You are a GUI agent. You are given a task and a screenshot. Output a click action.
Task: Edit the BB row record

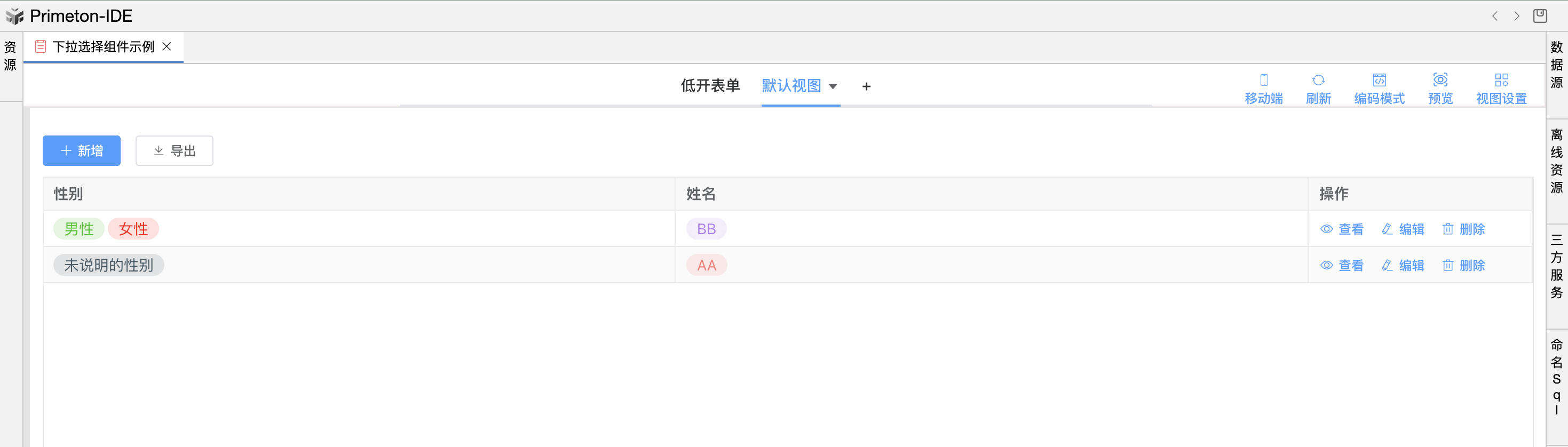(x=1403, y=229)
